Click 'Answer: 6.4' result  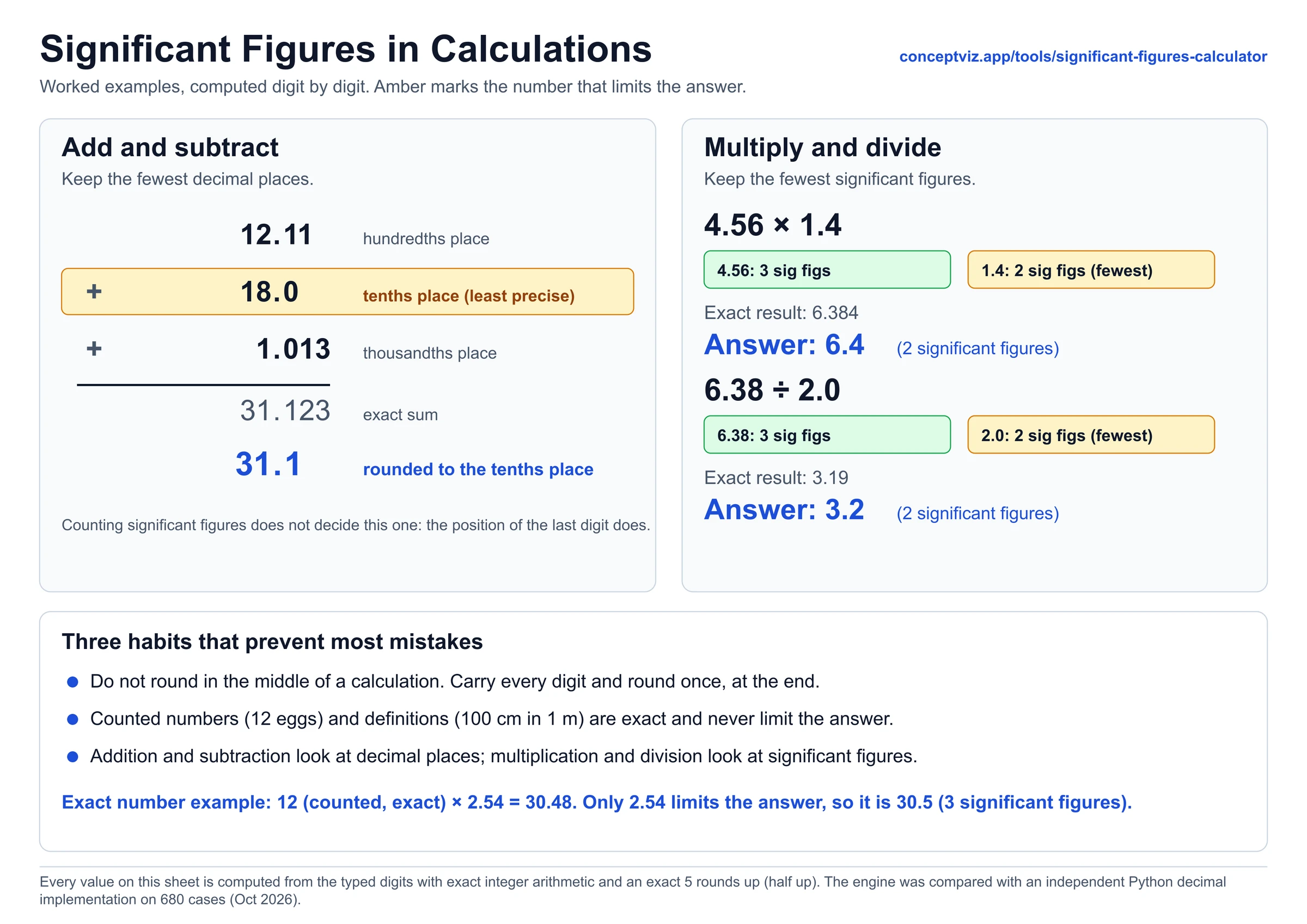pos(784,344)
